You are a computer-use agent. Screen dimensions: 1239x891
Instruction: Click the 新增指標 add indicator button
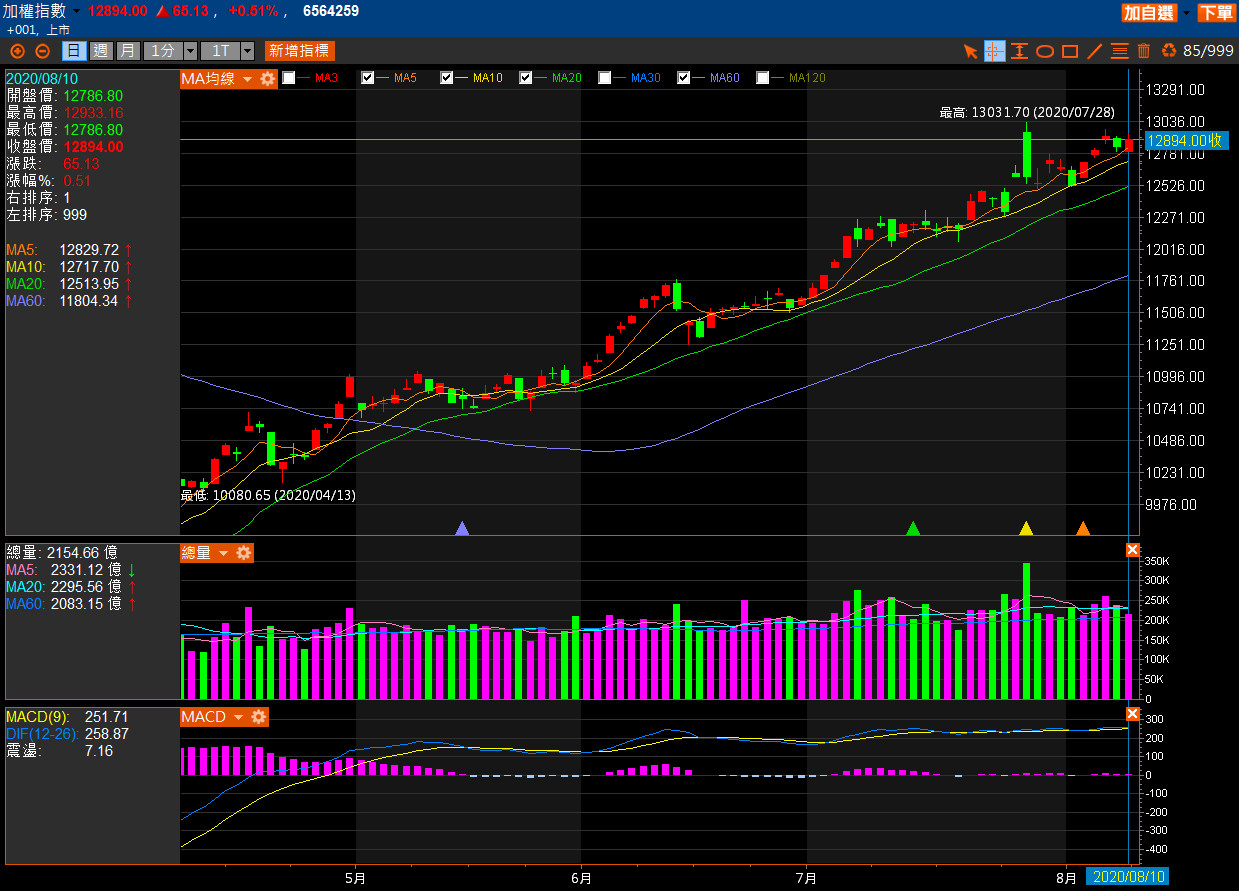[300, 51]
